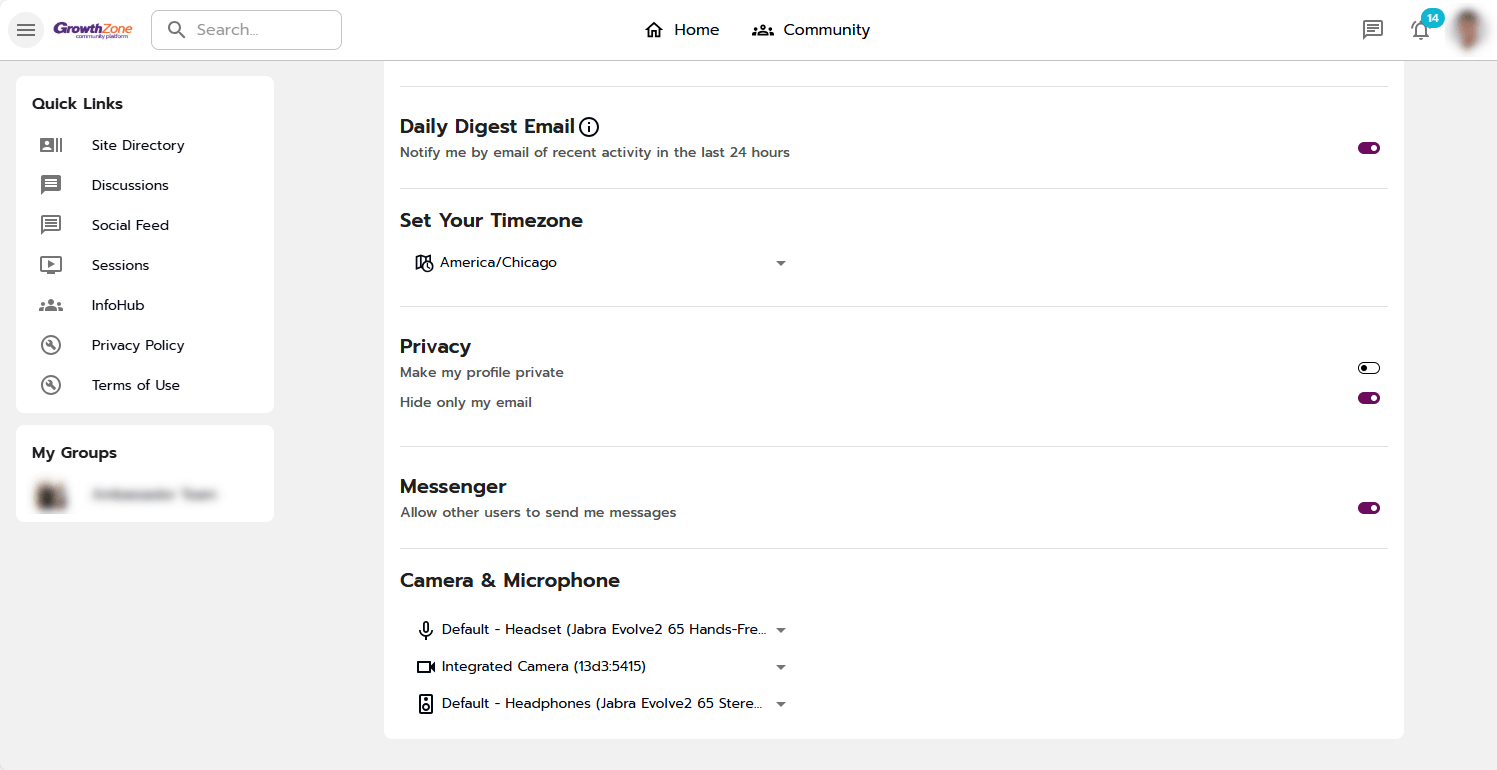Open the Community menu item
Viewport: 1497px width, 770px height.
811,30
